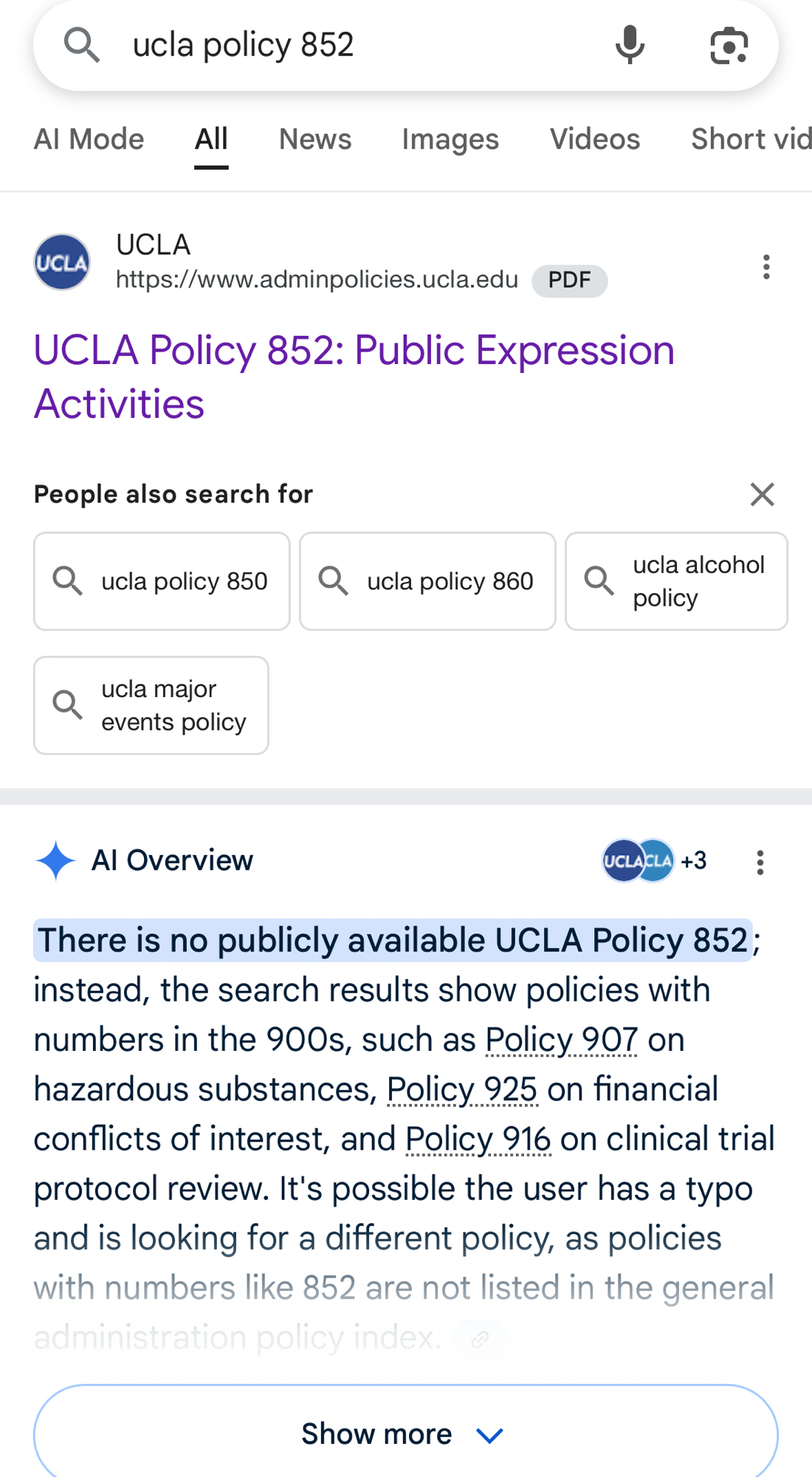Screen dimensions: 812x1477
Task: Open the Images results tab
Action: (x=450, y=139)
